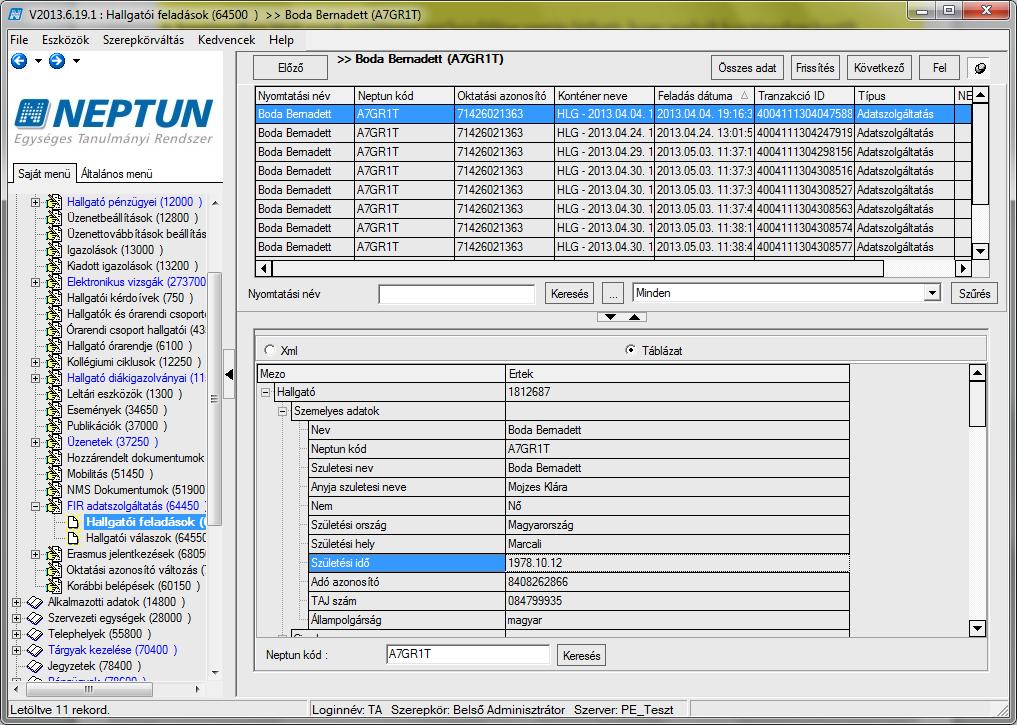Switch to the Saját menü tab
The image size is (1017, 725).
[x=44, y=174]
